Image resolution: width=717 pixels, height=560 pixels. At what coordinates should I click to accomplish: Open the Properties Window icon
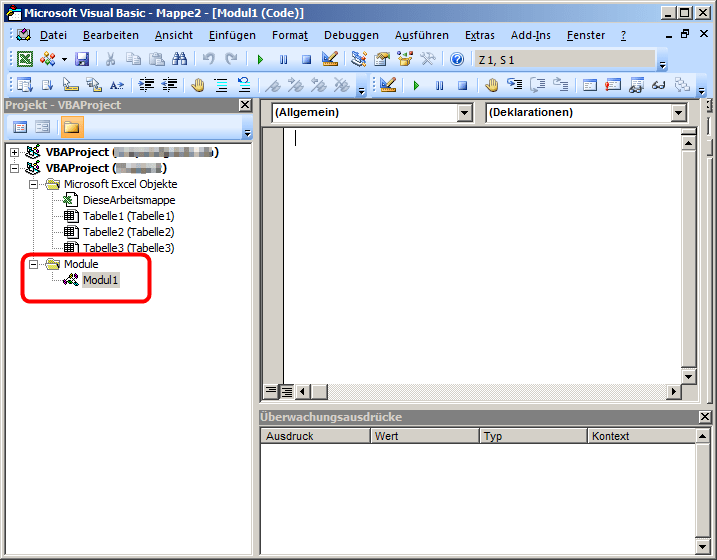click(x=382, y=59)
